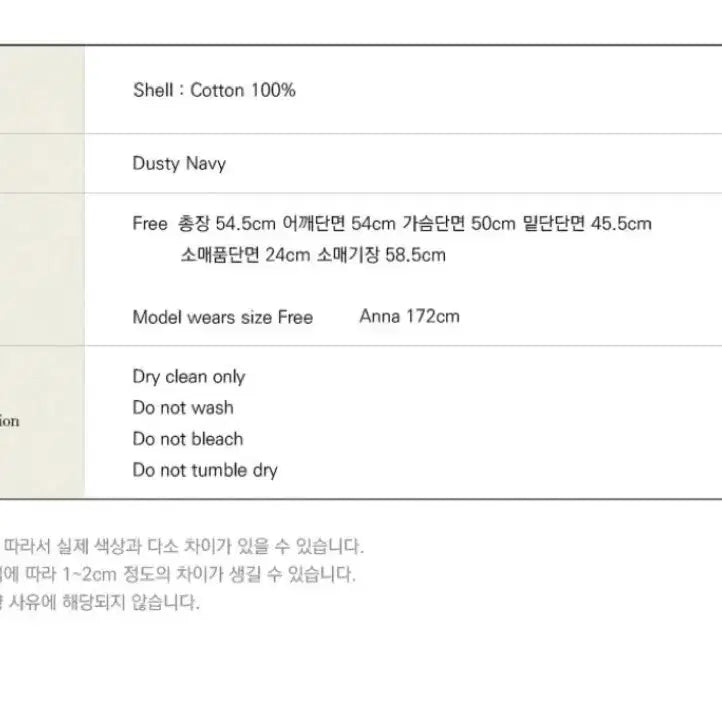Click the Do not bleach instruction
The image size is (722, 722).
click(188, 439)
